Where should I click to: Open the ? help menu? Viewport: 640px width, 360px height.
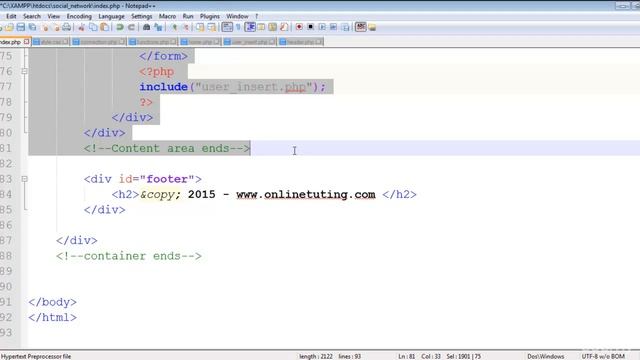(257, 16)
